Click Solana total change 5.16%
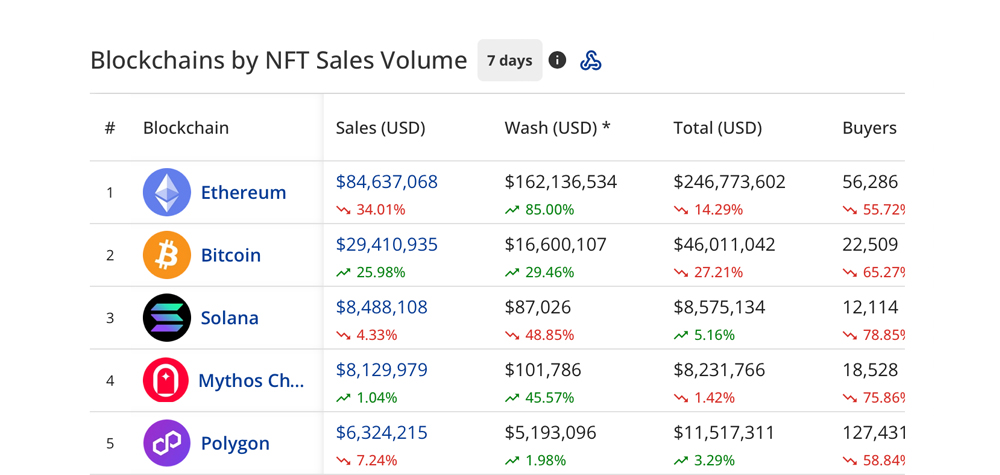This screenshot has width=1000, height=475. point(714,335)
